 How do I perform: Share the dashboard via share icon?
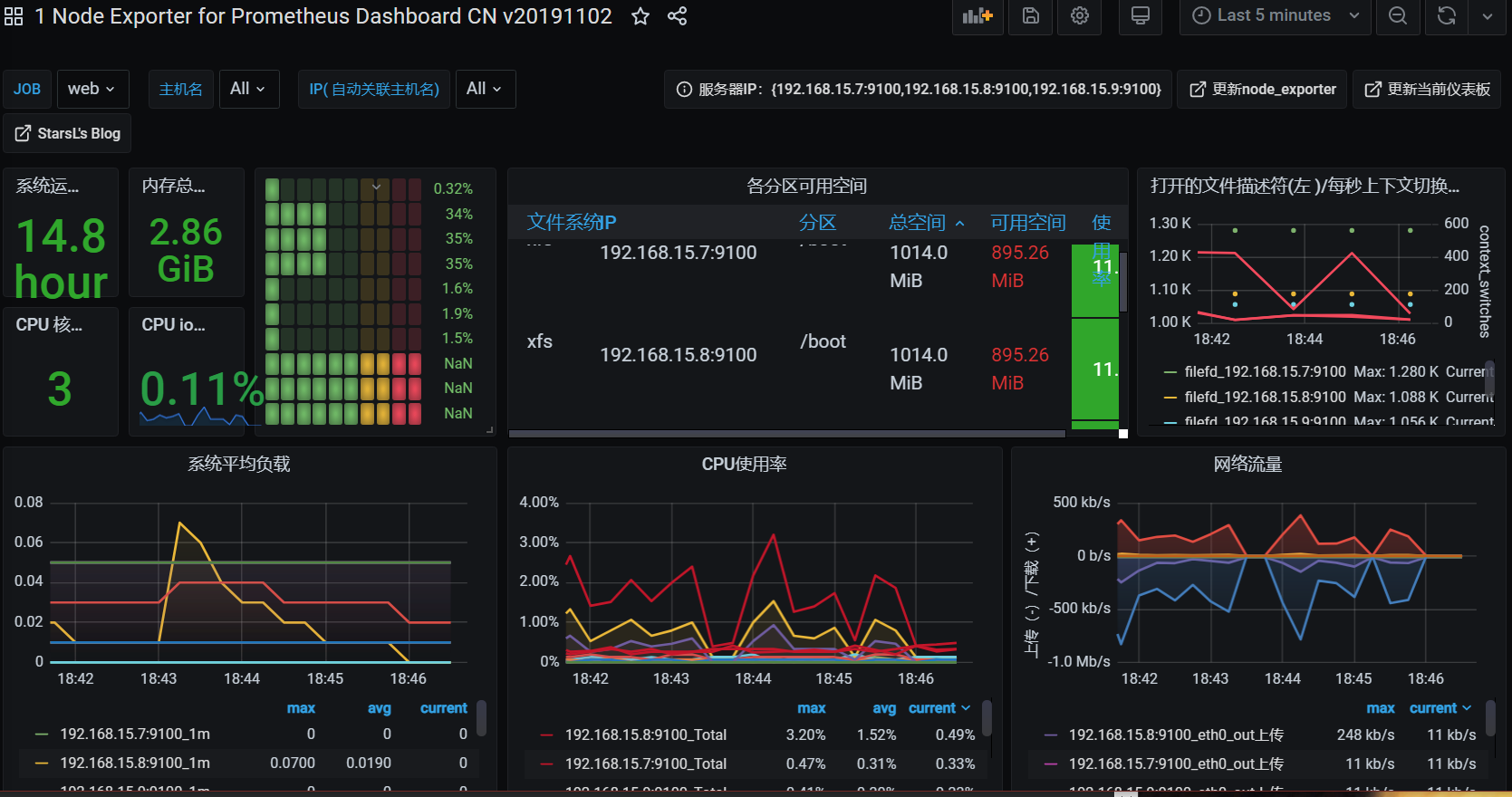click(677, 16)
